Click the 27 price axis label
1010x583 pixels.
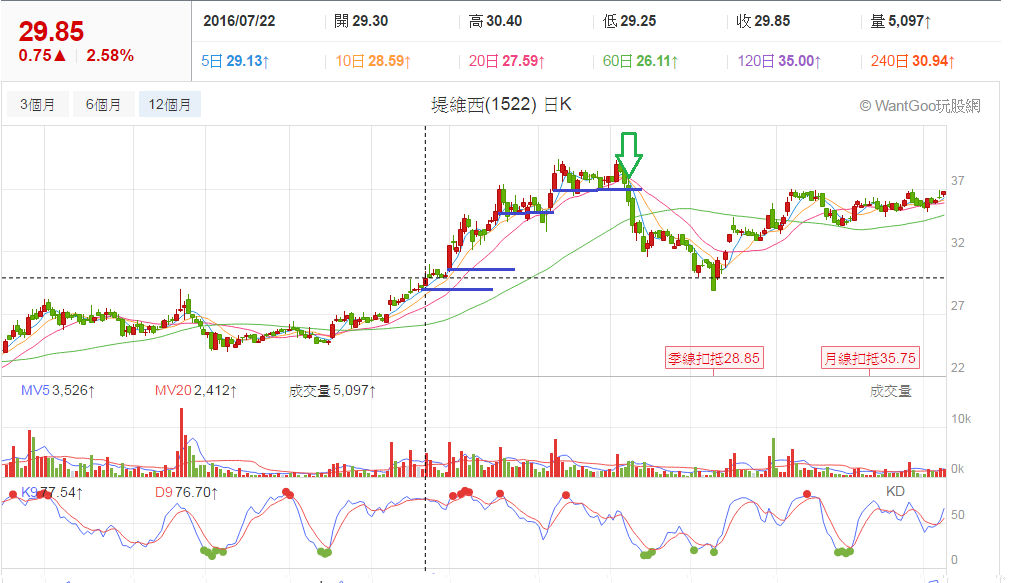coord(958,306)
